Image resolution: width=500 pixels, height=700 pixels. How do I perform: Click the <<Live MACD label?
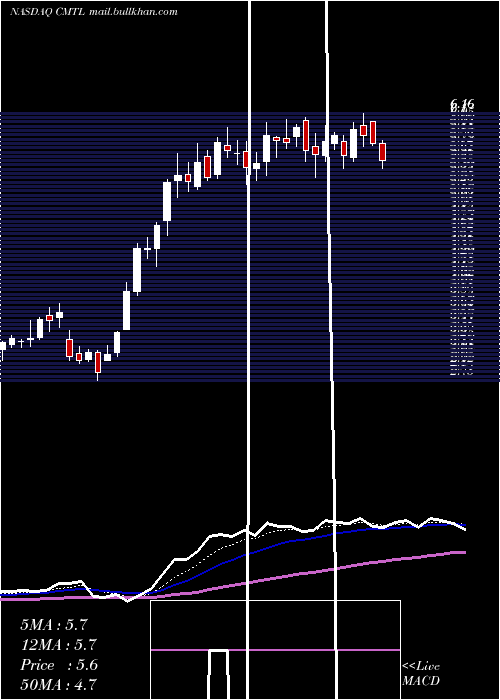click(421, 674)
